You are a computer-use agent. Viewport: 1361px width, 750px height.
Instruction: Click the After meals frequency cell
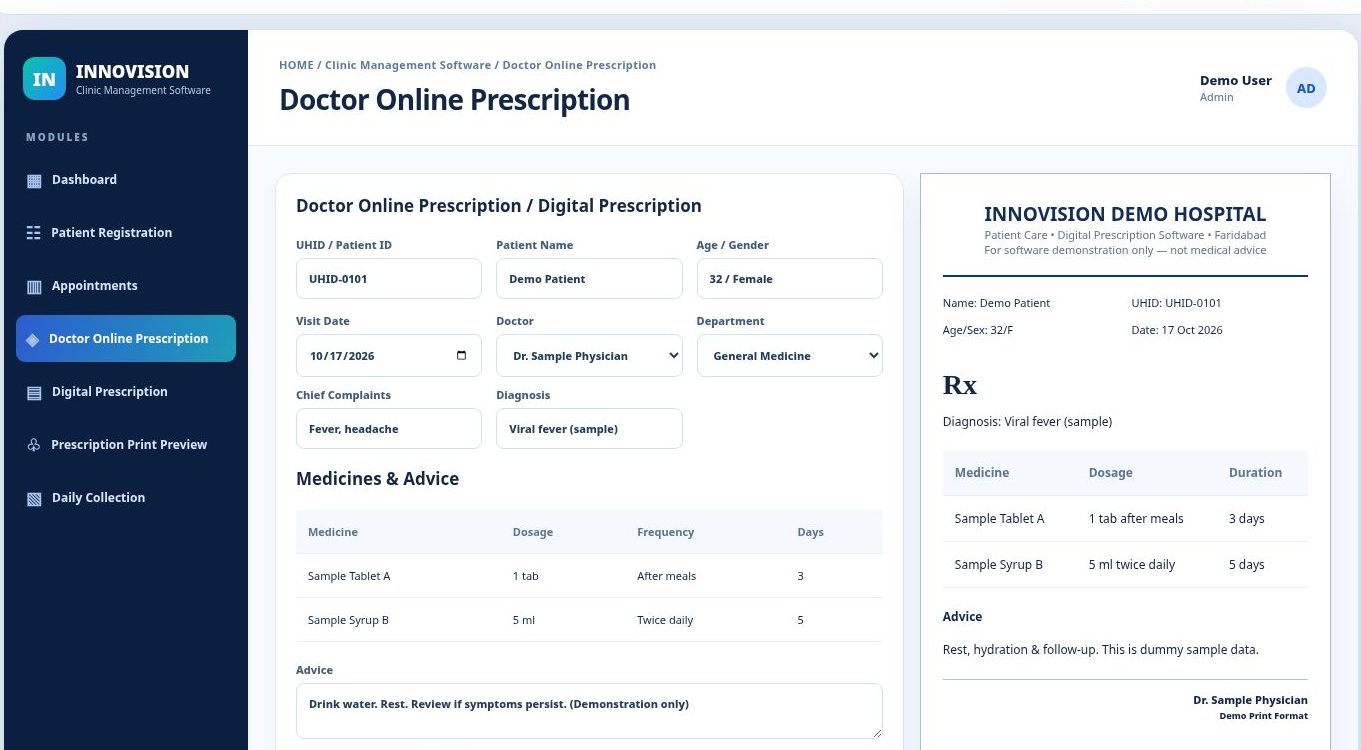tap(666, 576)
